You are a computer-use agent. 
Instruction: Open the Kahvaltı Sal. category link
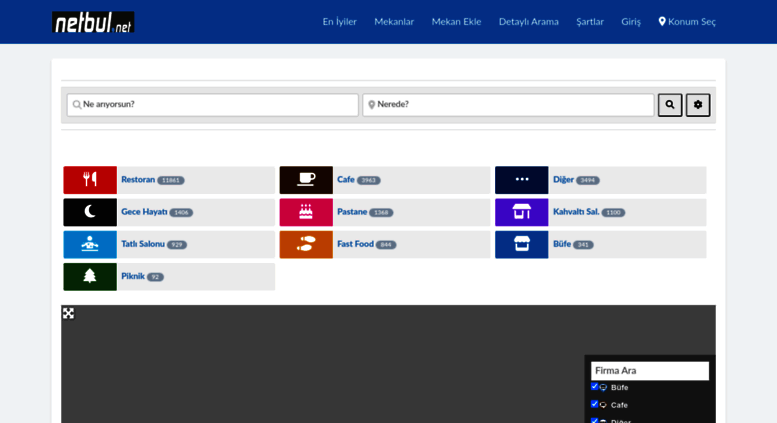click(x=576, y=212)
